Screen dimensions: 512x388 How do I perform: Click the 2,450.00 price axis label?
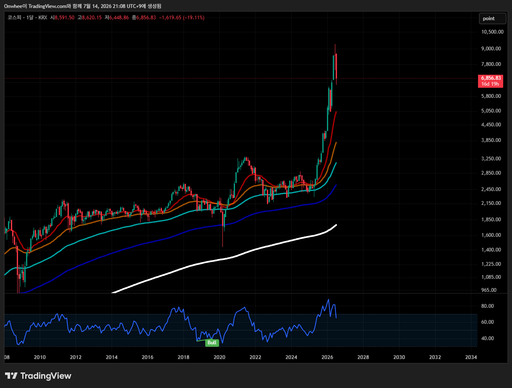[x=491, y=189]
